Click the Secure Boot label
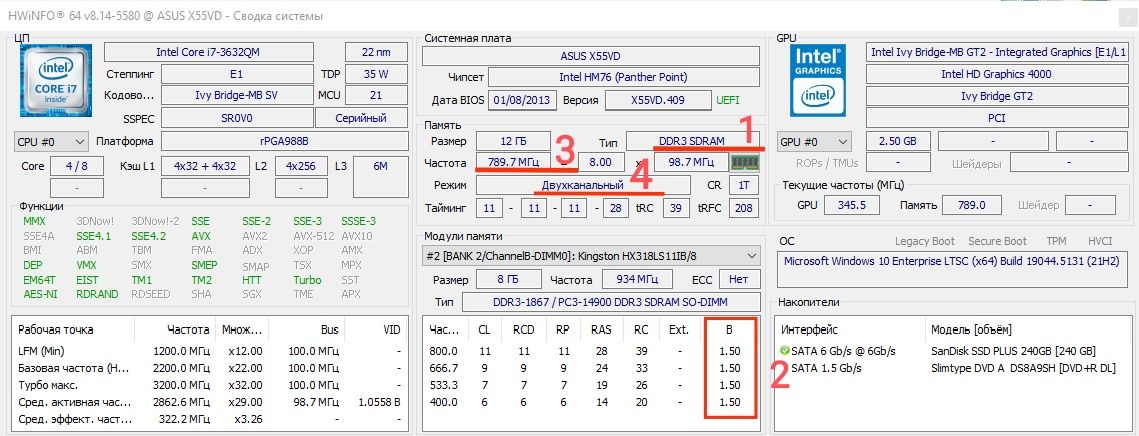The image size is (1139, 436). [x=998, y=241]
